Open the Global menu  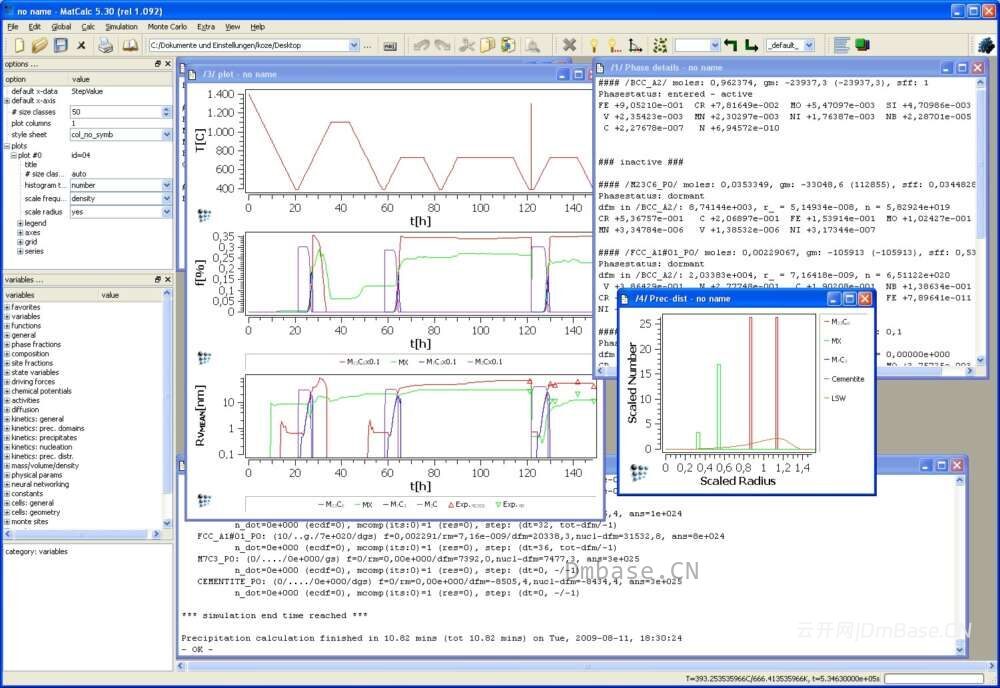click(61, 27)
